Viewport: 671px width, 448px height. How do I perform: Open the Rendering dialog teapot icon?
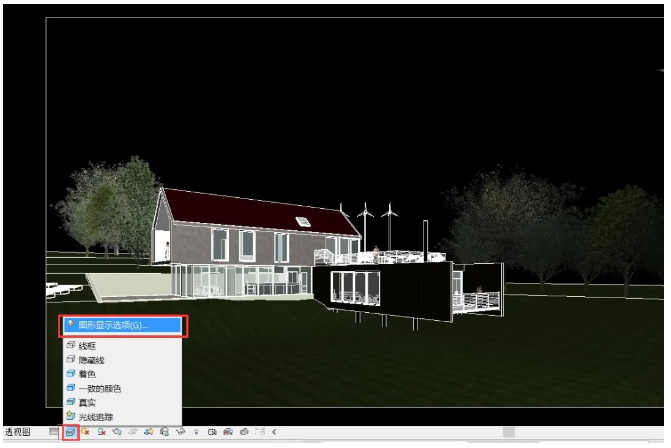click(x=117, y=432)
